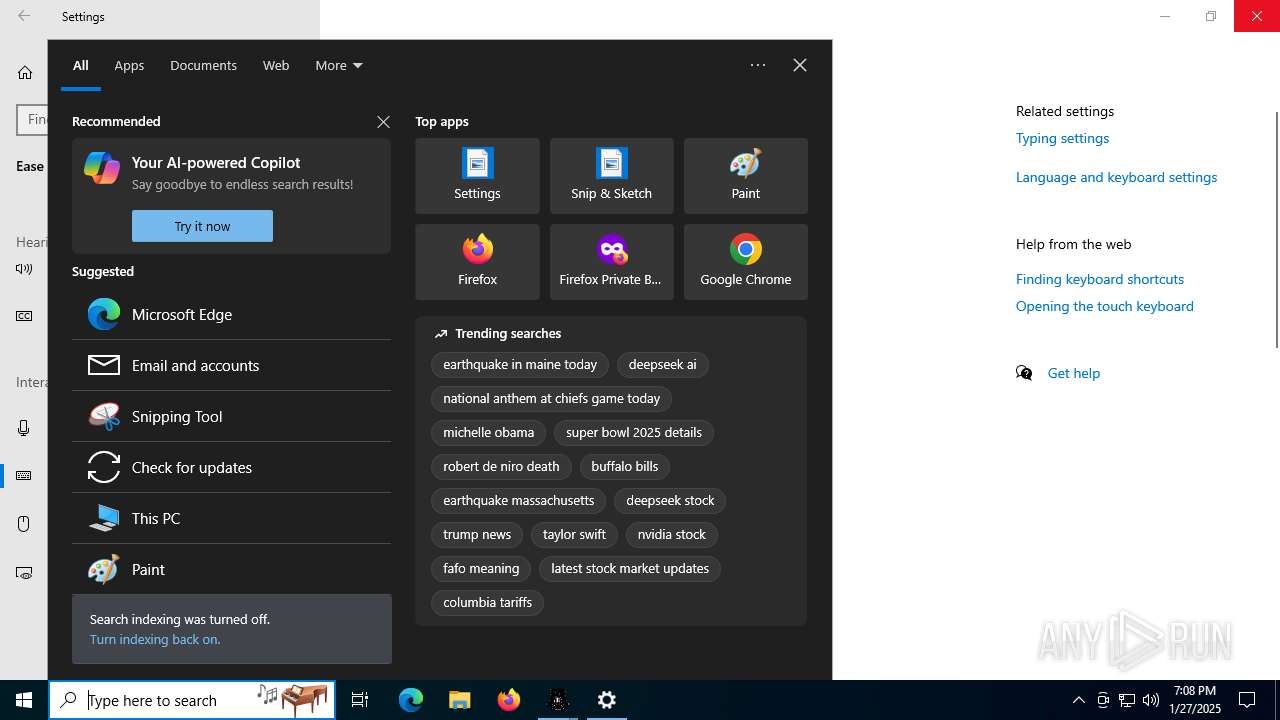Open Email and accounts suggestion
The width and height of the screenshot is (1280, 720).
click(x=231, y=365)
